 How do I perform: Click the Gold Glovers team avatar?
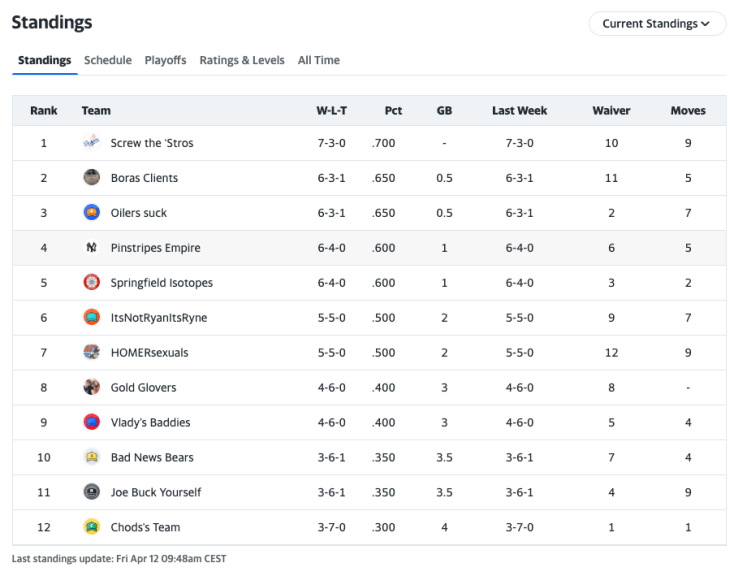coord(91,388)
